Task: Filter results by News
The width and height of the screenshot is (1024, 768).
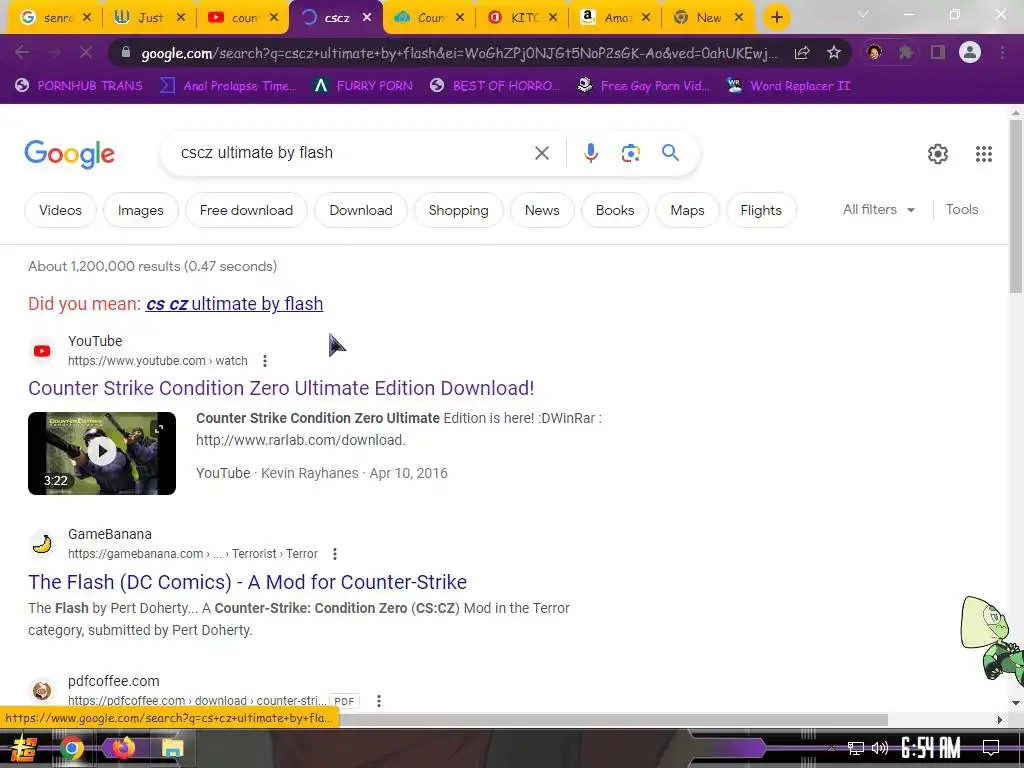Action: click(542, 210)
